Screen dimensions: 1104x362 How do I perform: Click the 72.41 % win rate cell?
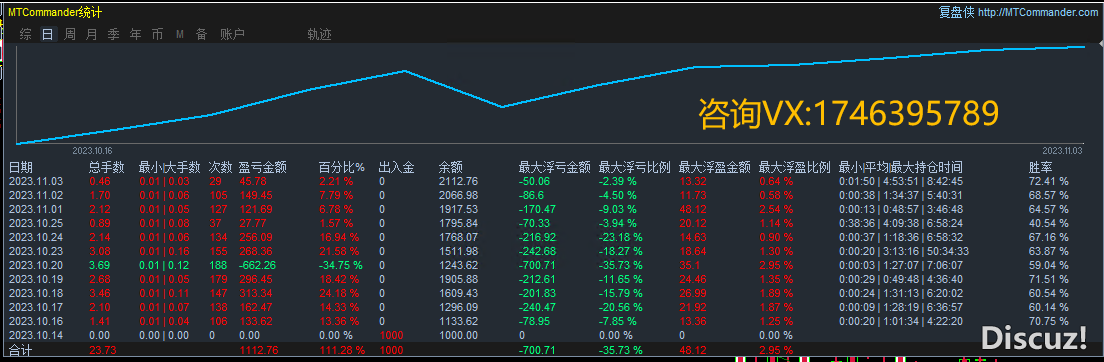click(x=1048, y=182)
